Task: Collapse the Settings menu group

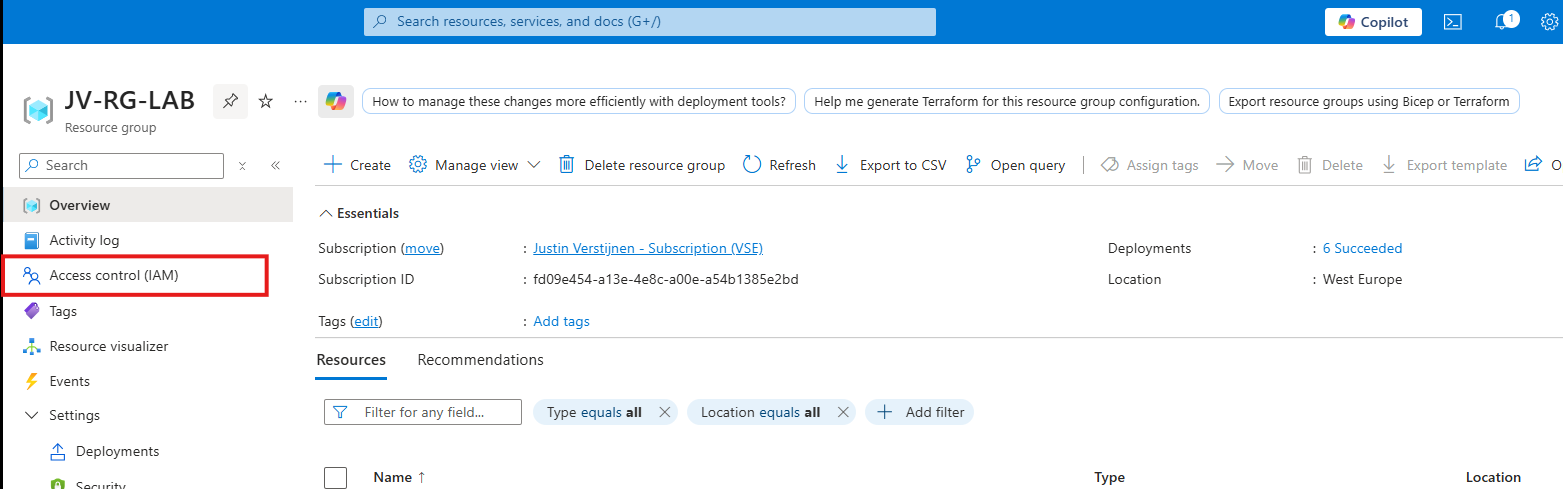Action: tap(62, 415)
